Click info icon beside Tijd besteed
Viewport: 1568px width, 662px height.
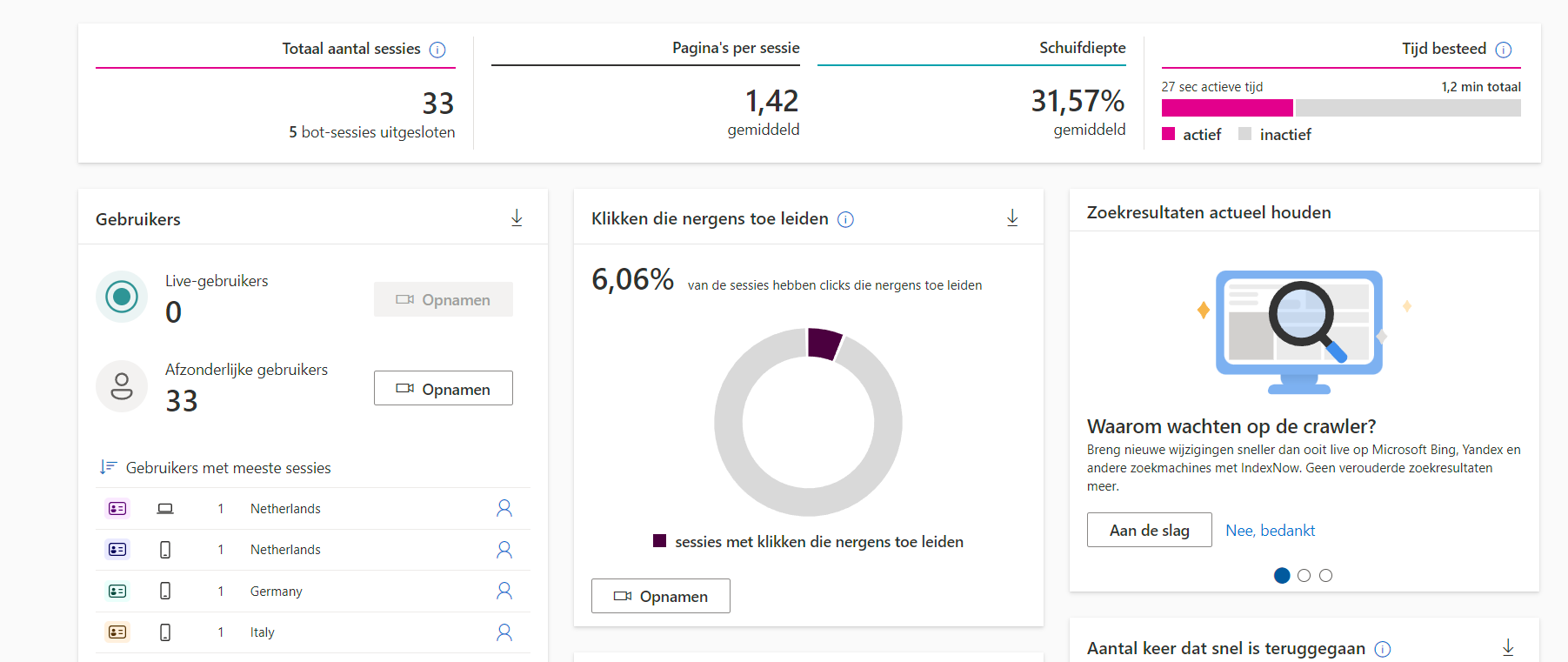1503,50
